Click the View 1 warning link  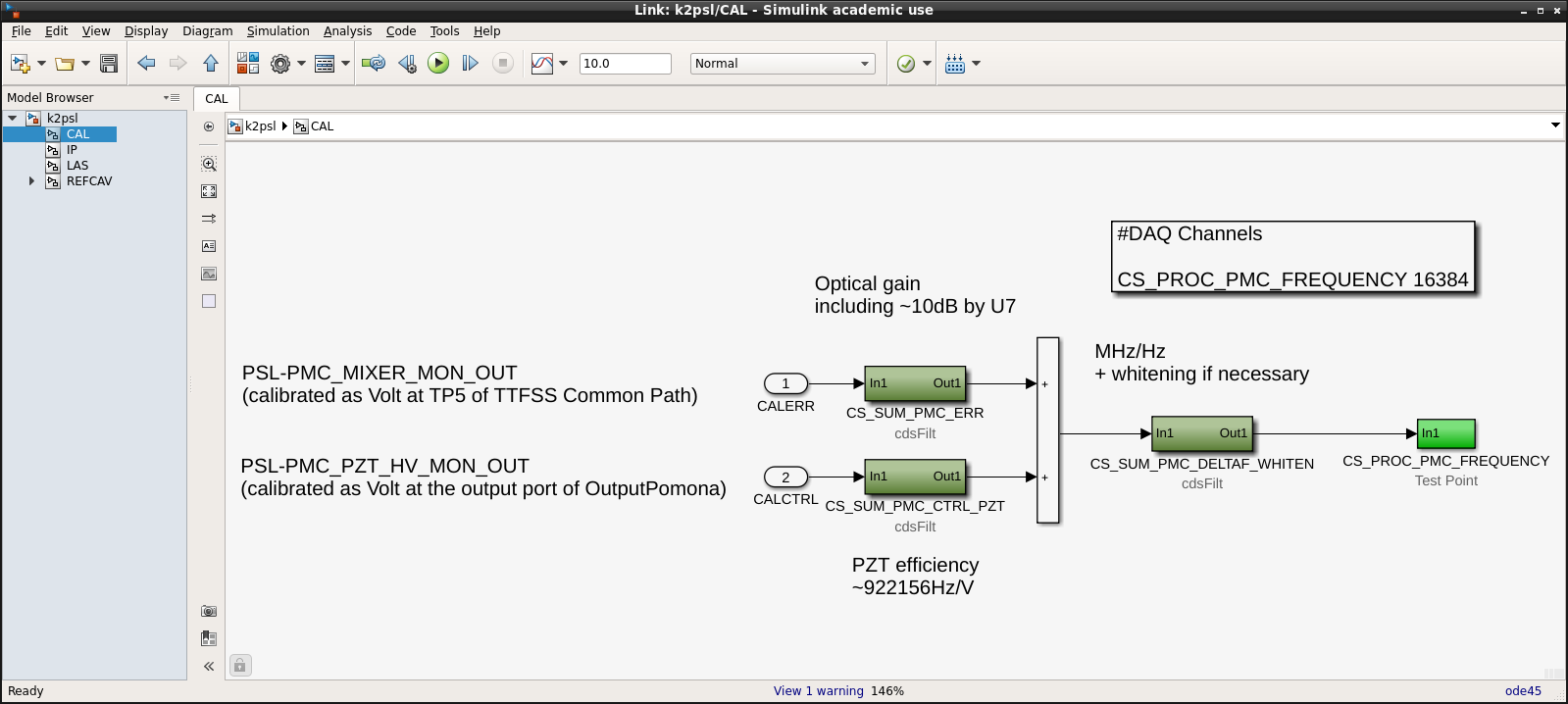[819, 691]
